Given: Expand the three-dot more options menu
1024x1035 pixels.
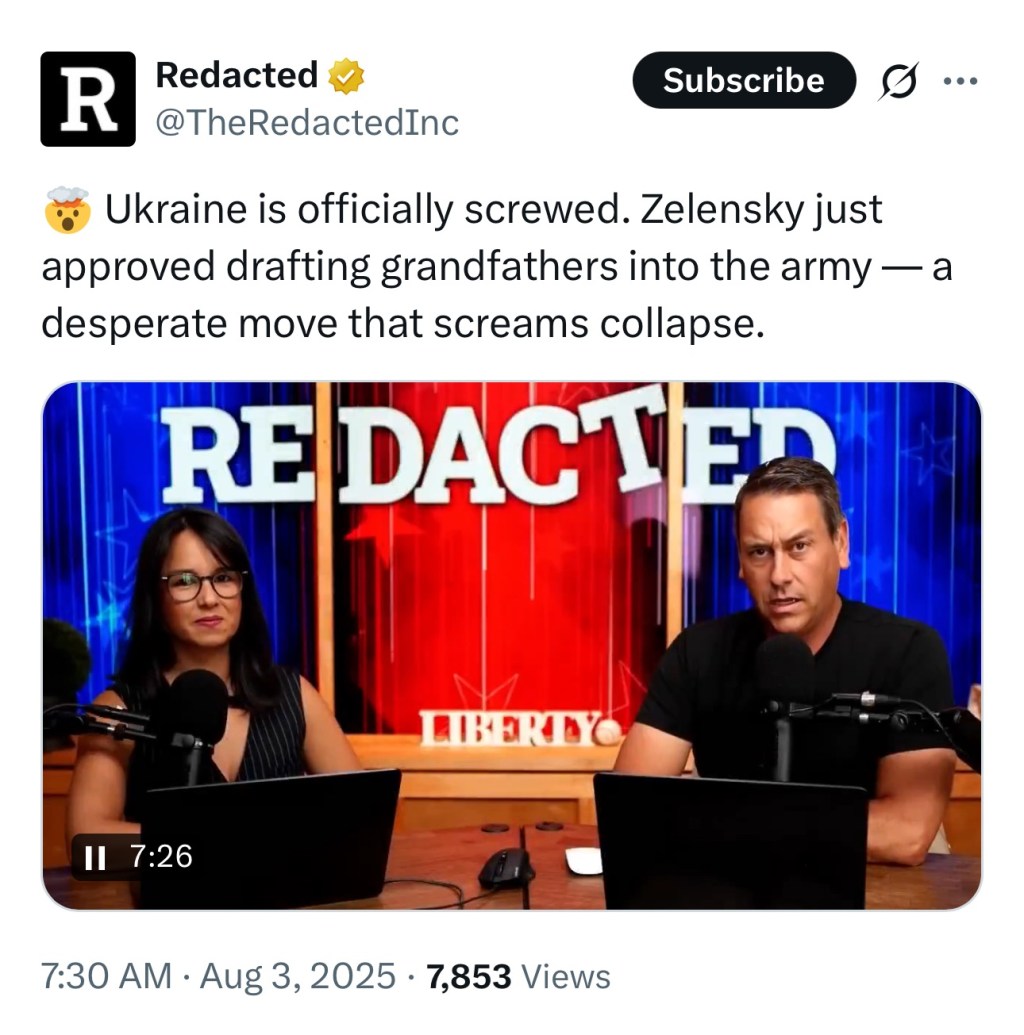Looking at the screenshot, I should (x=960, y=82).
